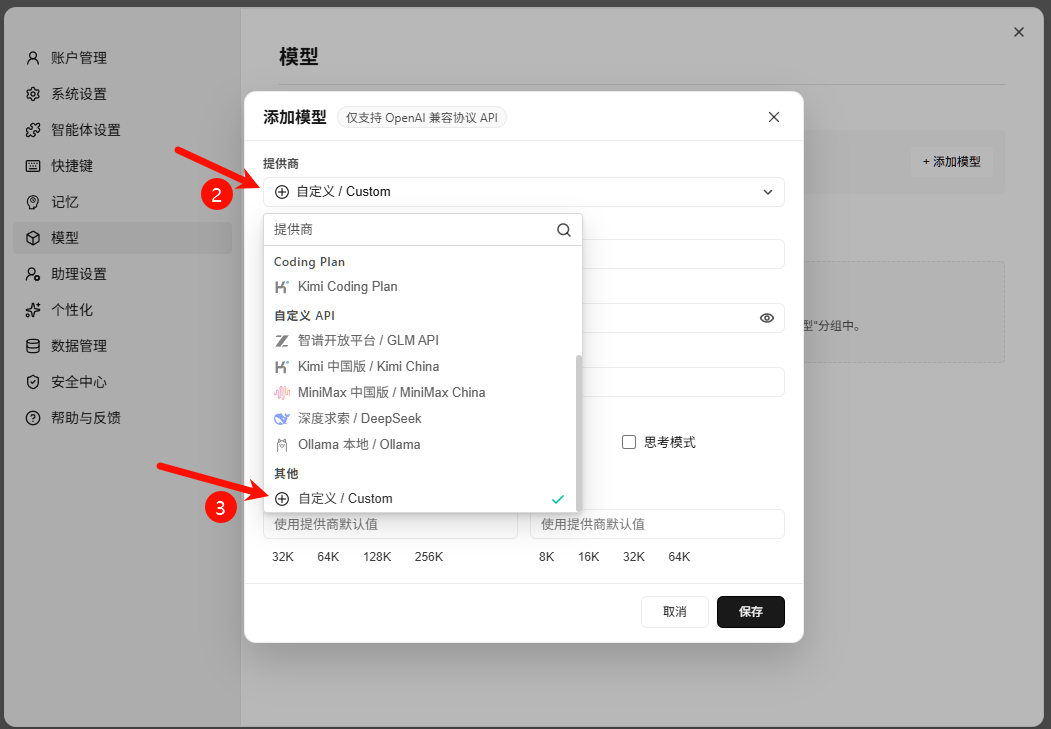
Task: Select Kimi Coding Plan provider
Action: [420, 287]
